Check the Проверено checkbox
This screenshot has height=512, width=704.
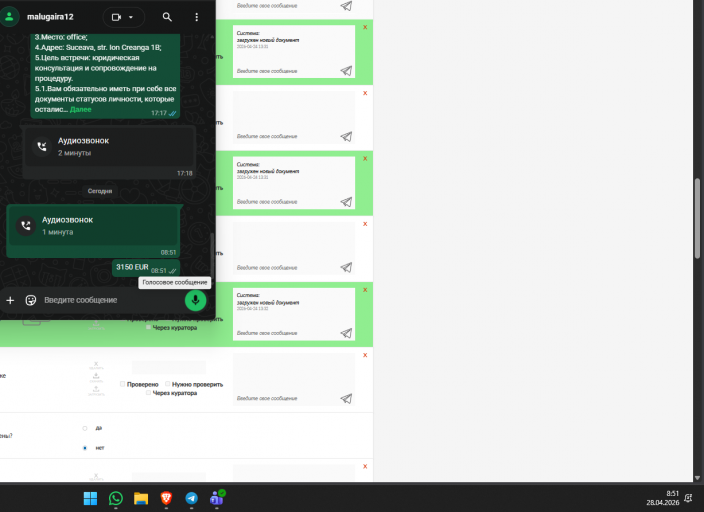[x=123, y=384]
